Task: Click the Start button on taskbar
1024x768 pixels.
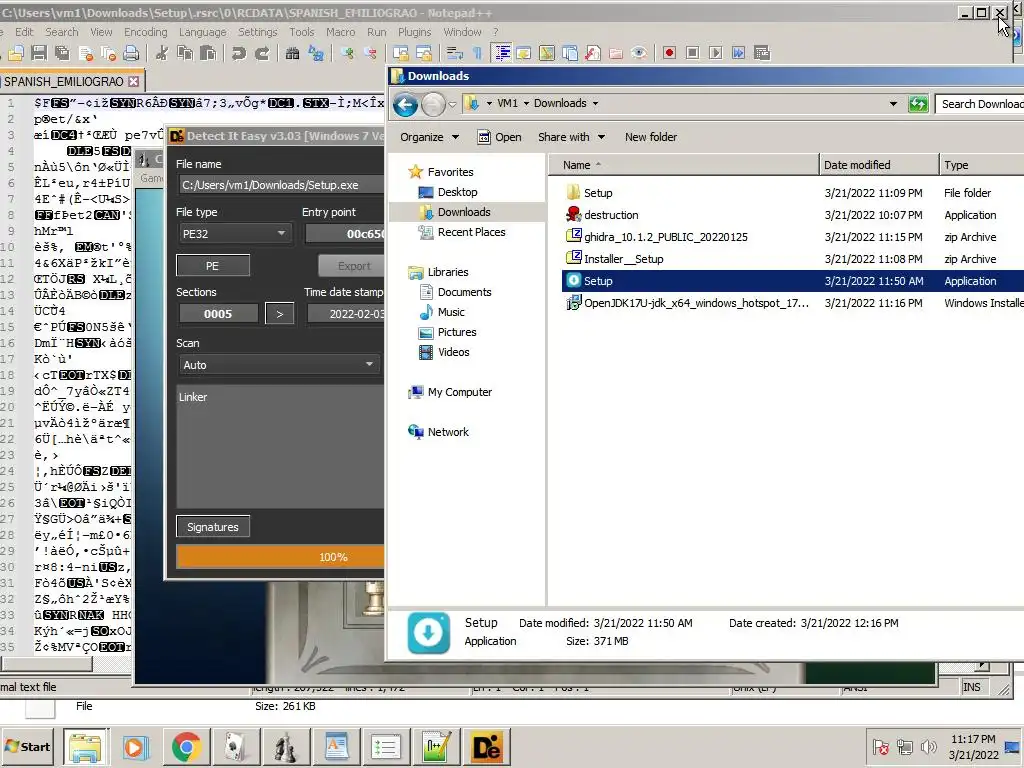Action: pyautogui.click(x=27, y=746)
